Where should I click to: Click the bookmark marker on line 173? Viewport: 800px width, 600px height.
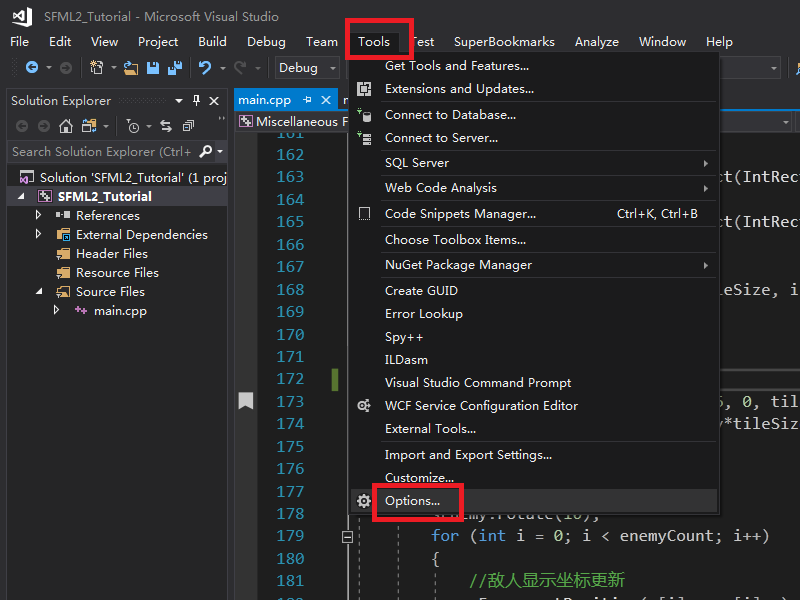(246, 401)
